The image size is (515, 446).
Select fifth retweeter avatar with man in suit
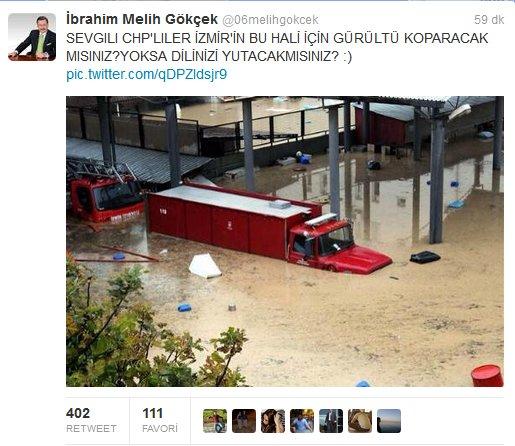pyautogui.click(x=331, y=421)
